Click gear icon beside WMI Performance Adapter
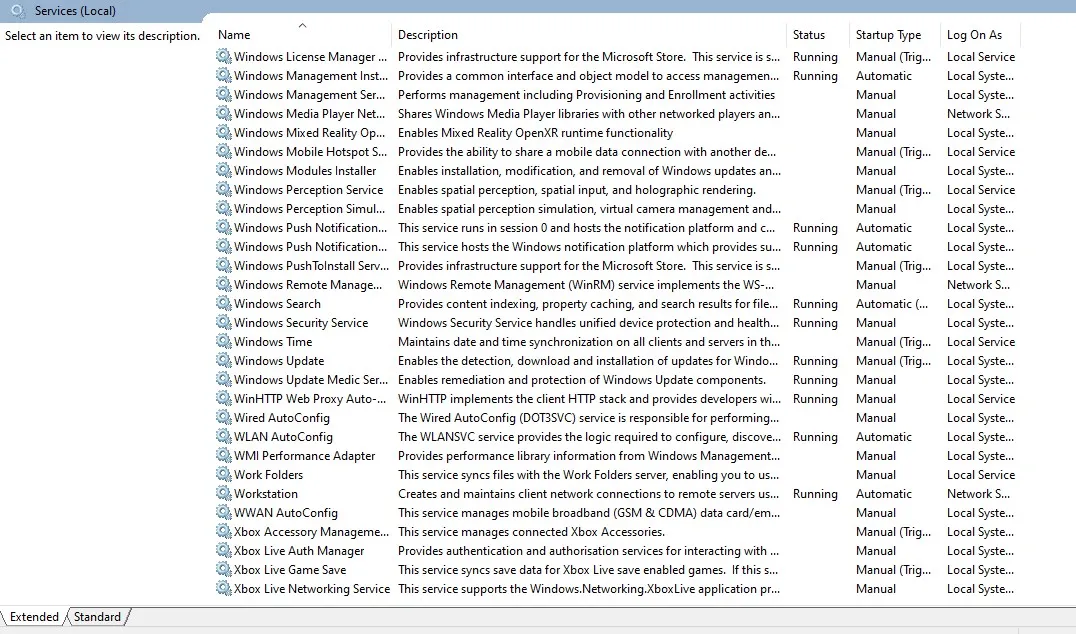 coord(224,455)
